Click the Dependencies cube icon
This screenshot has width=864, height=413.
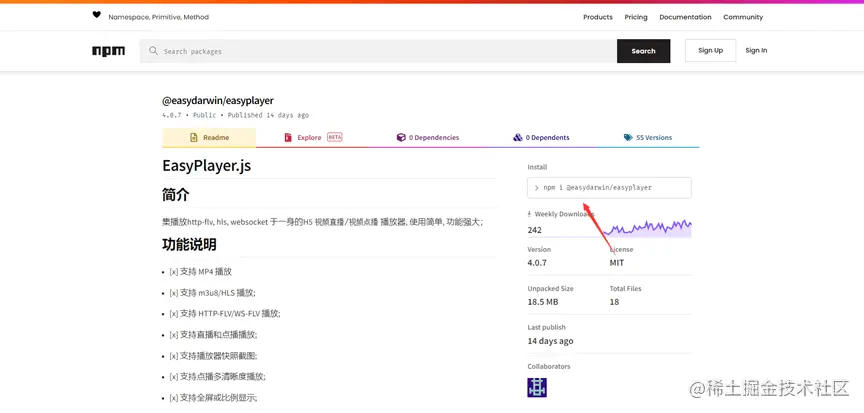click(x=401, y=138)
